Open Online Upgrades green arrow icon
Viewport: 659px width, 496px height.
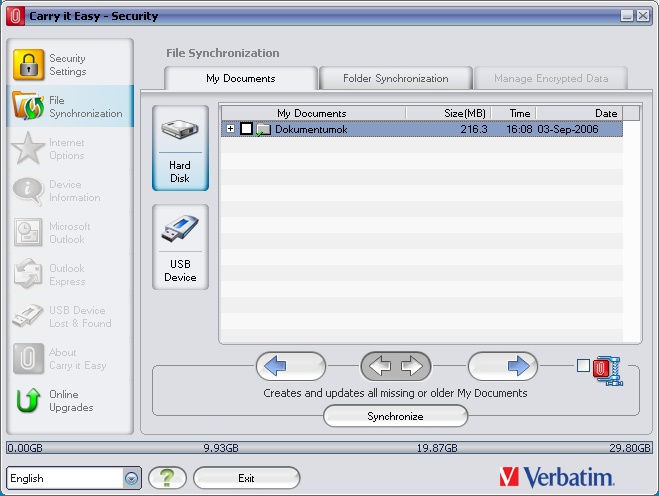tap(28, 400)
